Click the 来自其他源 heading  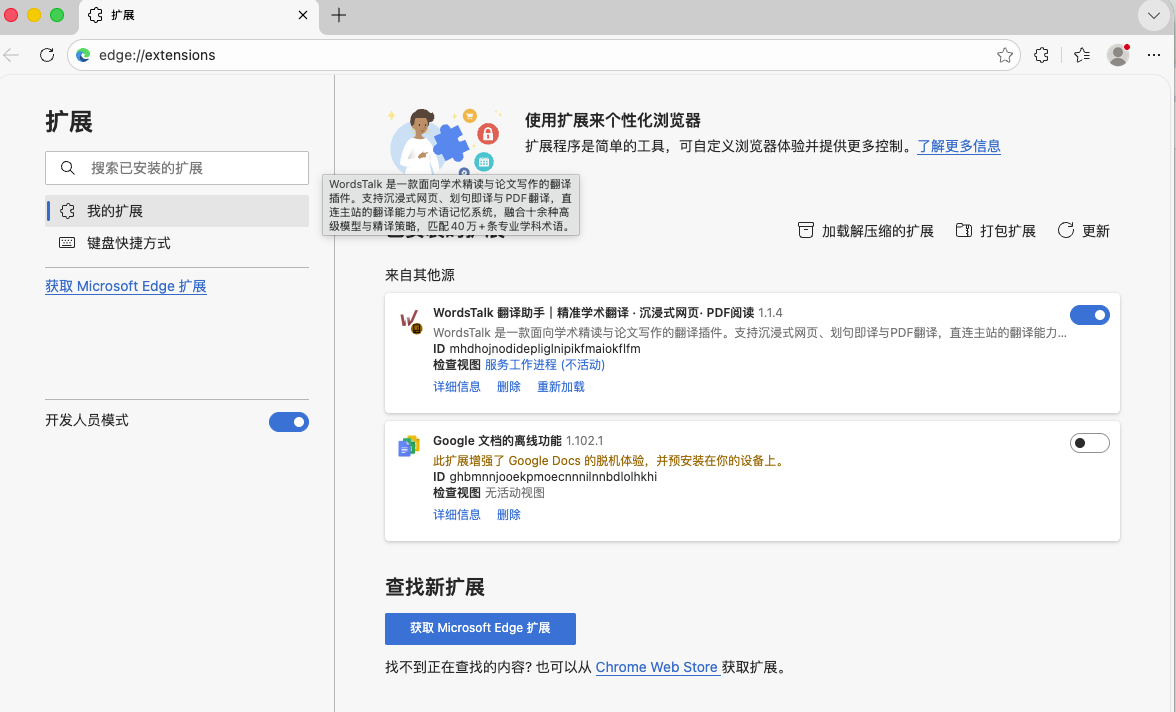point(420,275)
